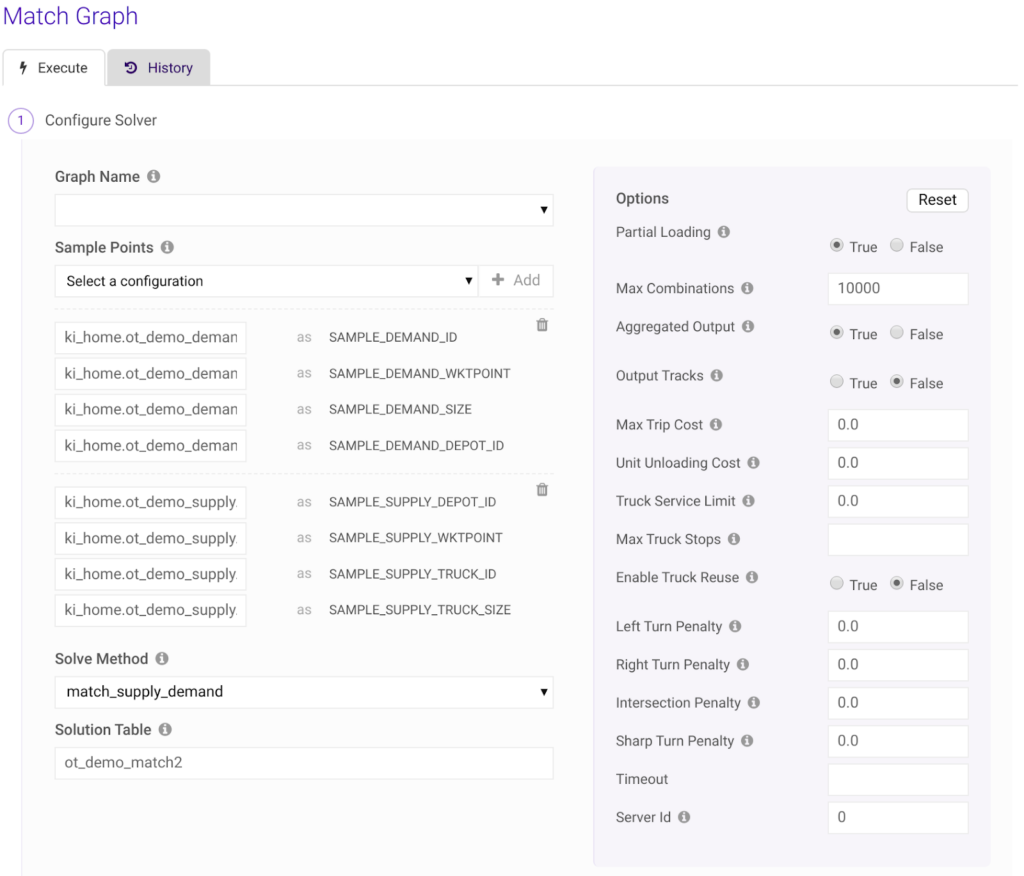Click the Max Combinations info icon

747,289
